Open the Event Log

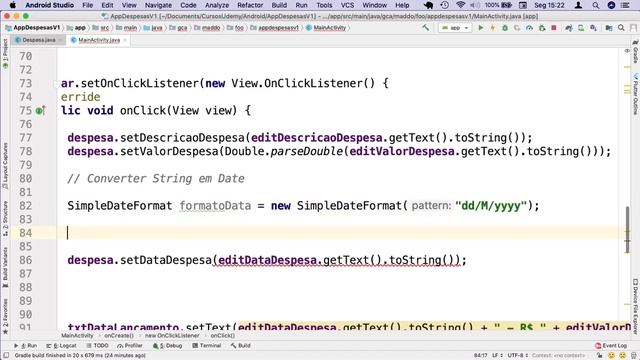(x=611, y=345)
